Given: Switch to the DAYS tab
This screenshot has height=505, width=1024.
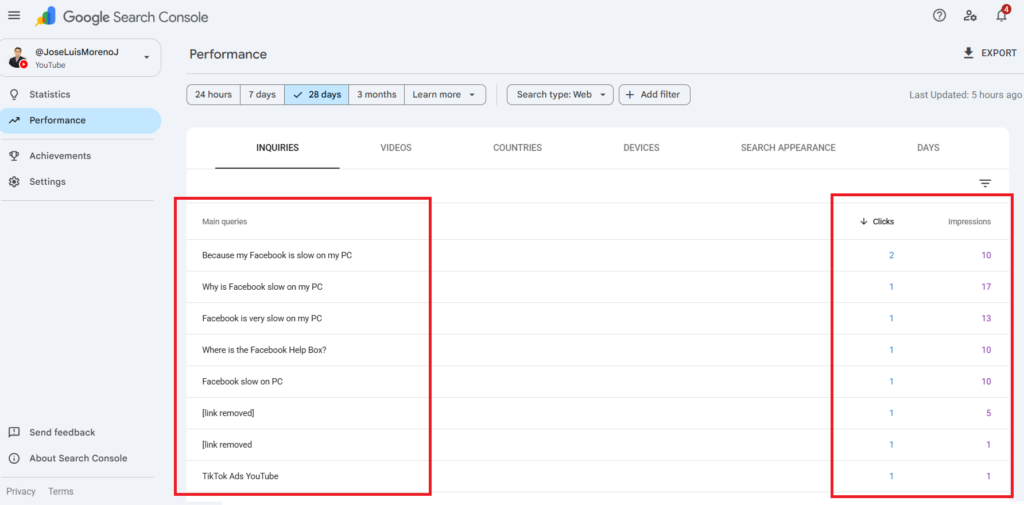Looking at the screenshot, I should (928, 148).
